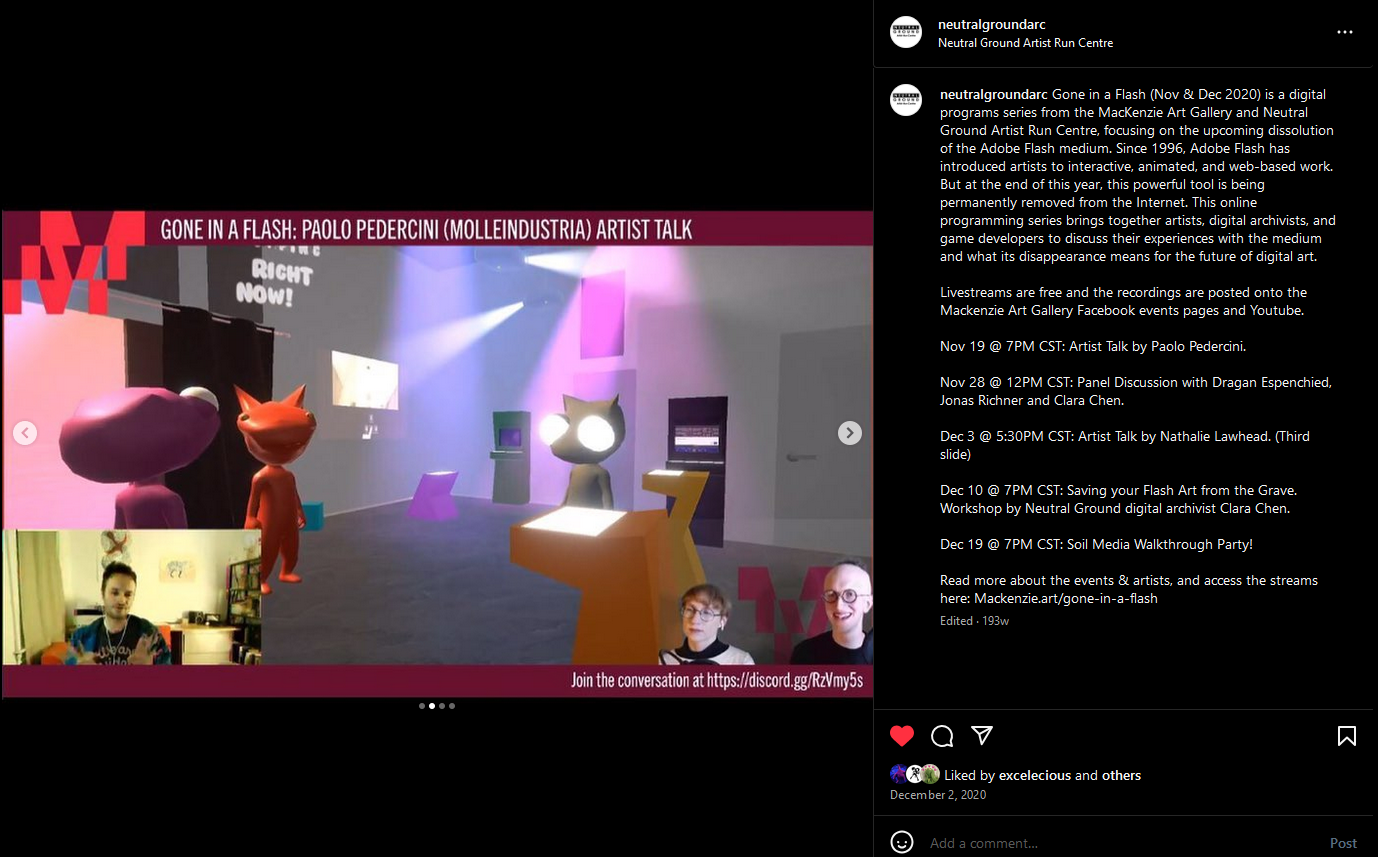Image resolution: width=1378 pixels, height=857 pixels.
Task: Click the liker avatars beside Liked by
Action: 915,774
